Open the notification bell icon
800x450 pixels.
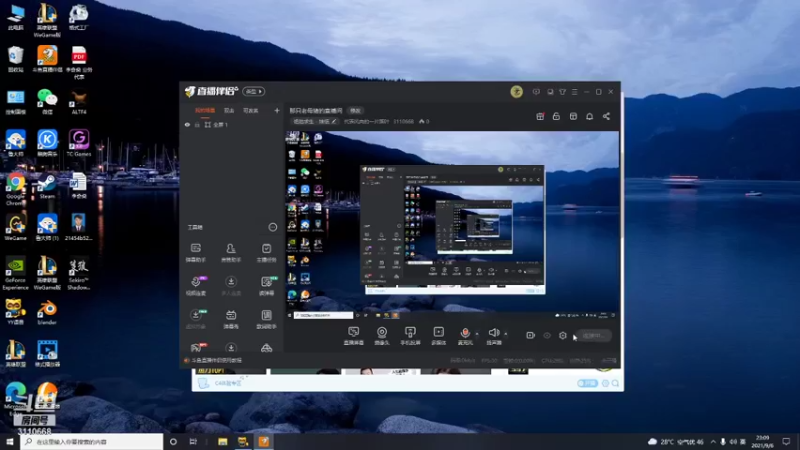point(589,116)
